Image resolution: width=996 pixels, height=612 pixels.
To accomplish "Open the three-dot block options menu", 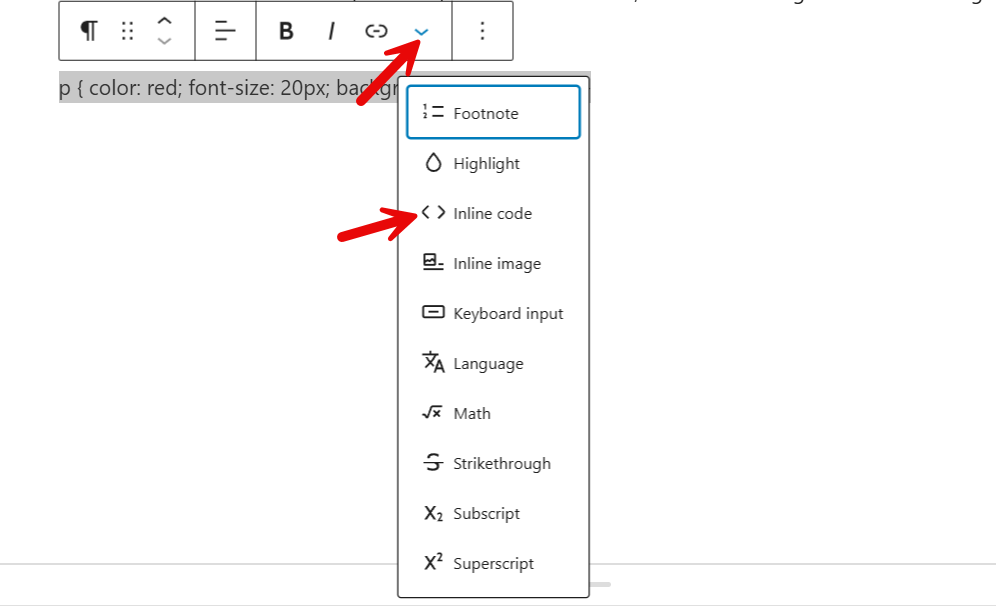I will 482,31.
